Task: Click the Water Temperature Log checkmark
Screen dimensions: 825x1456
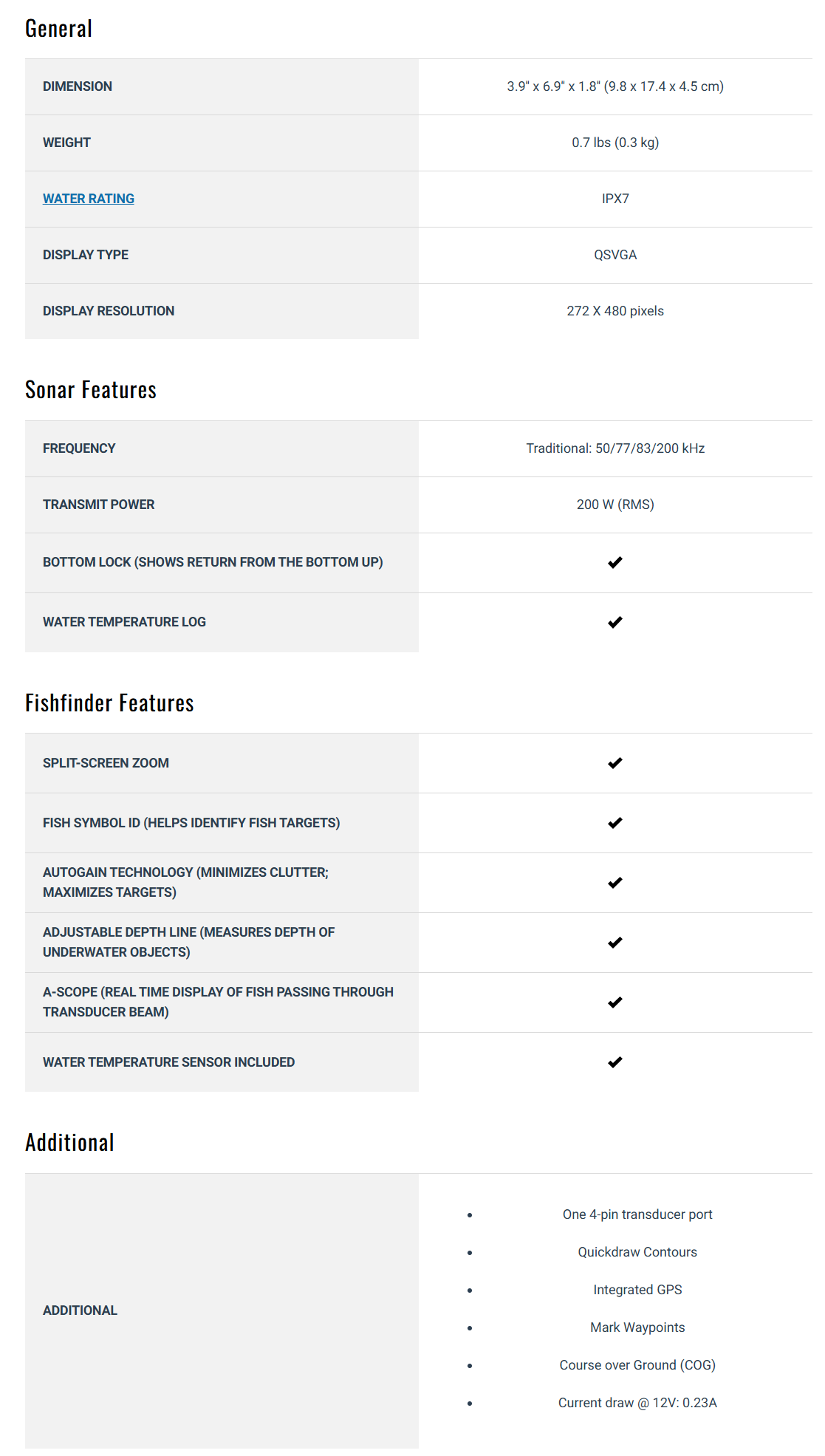Action: (615, 623)
